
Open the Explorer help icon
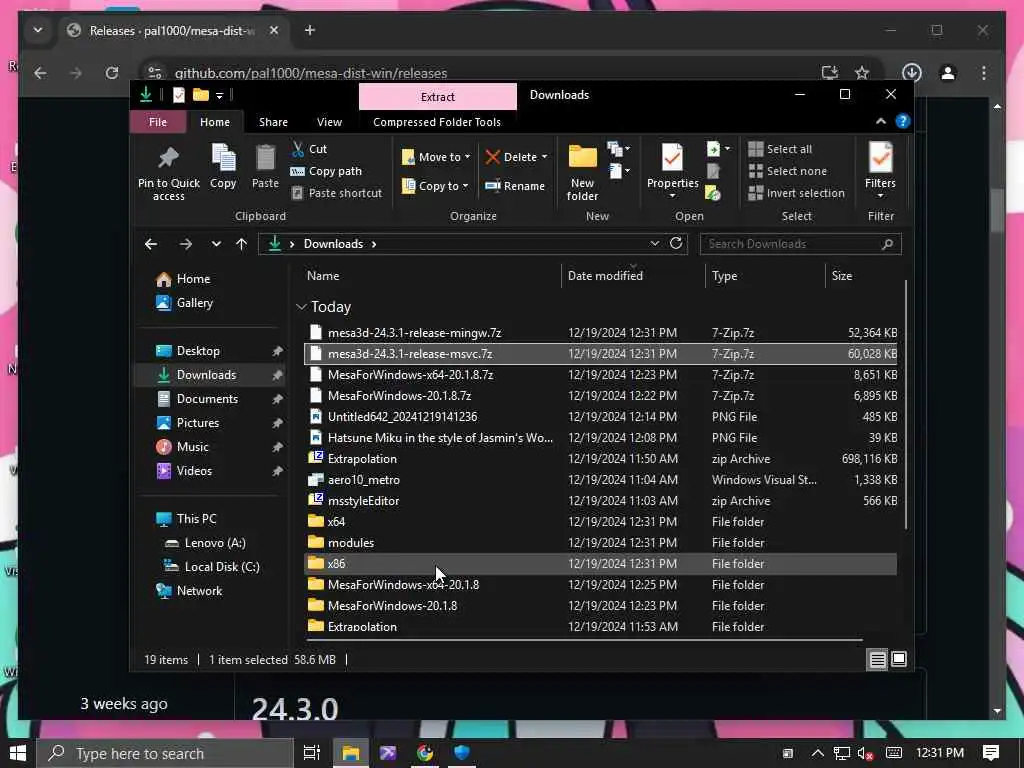coord(903,121)
